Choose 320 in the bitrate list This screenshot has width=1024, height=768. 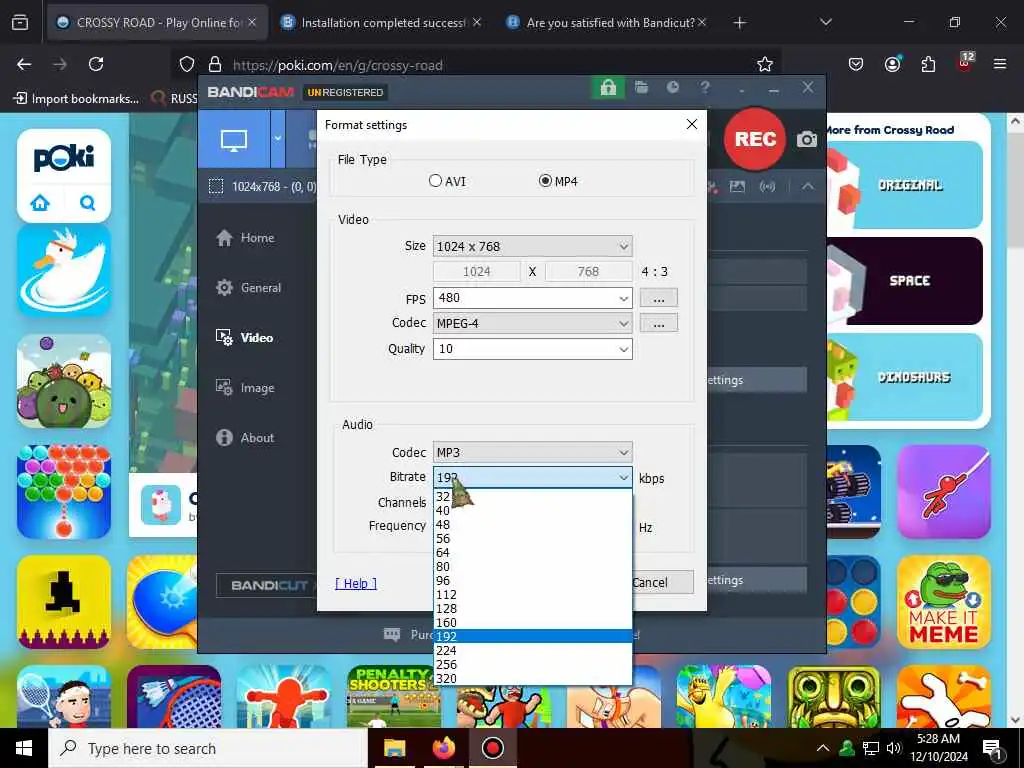pos(533,678)
